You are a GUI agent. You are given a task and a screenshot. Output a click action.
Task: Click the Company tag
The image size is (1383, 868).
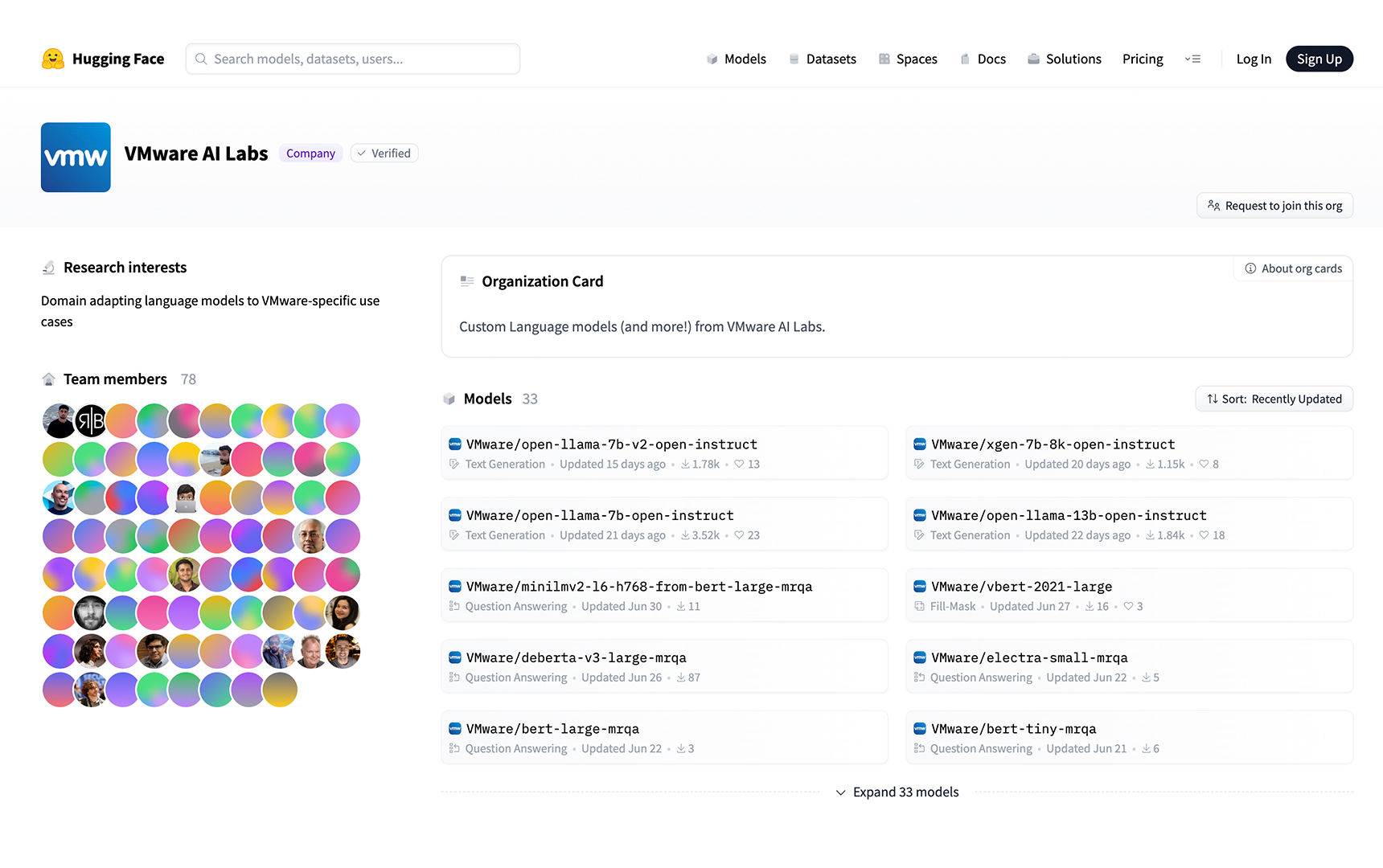coord(310,154)
